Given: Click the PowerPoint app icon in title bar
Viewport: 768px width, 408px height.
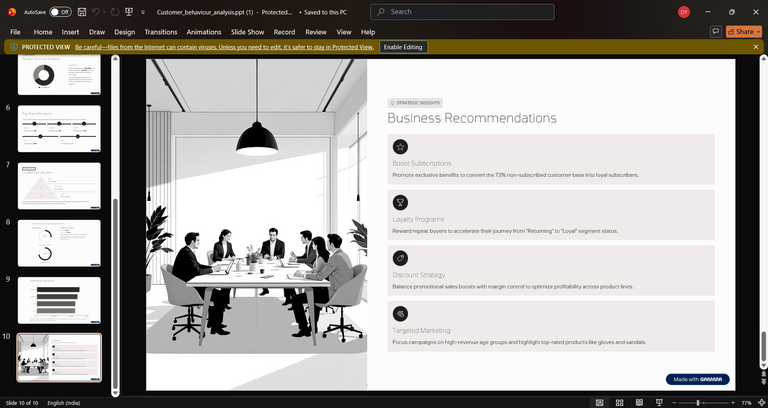Looking at the screenshot, I should (12, 12).
